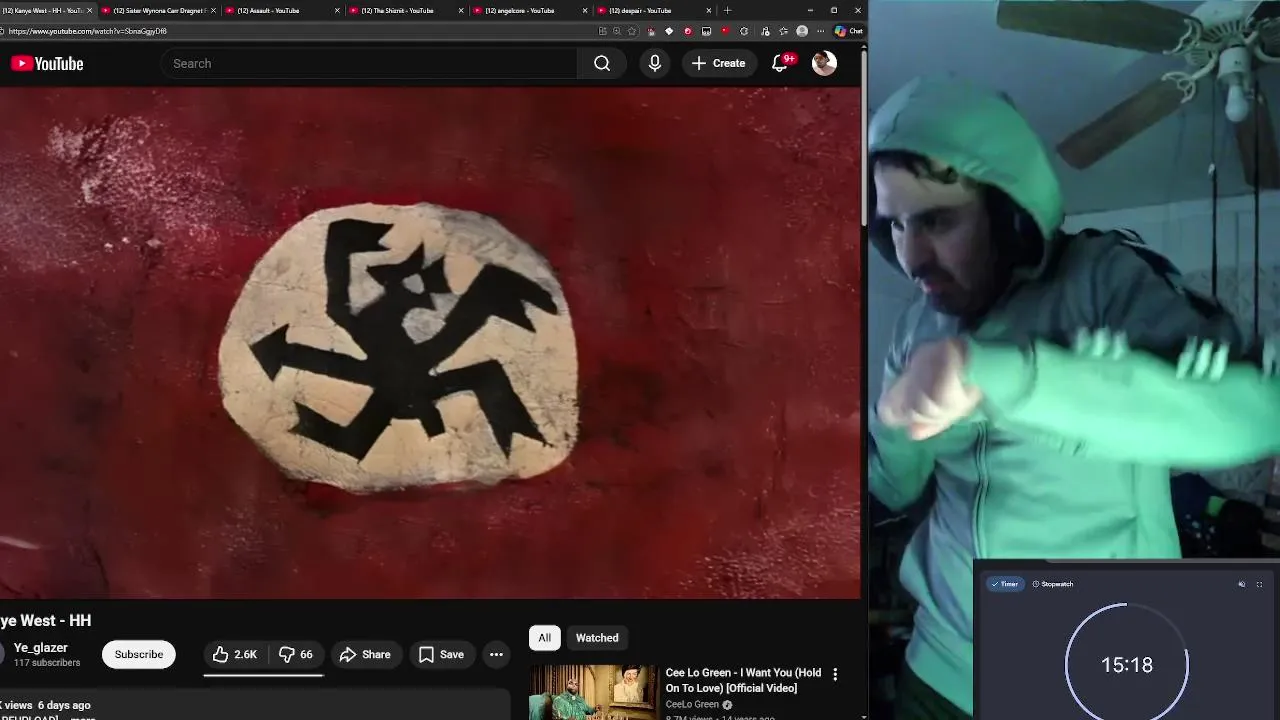
Task: Click the 117 subscribers text
Action: coord(47,663)
